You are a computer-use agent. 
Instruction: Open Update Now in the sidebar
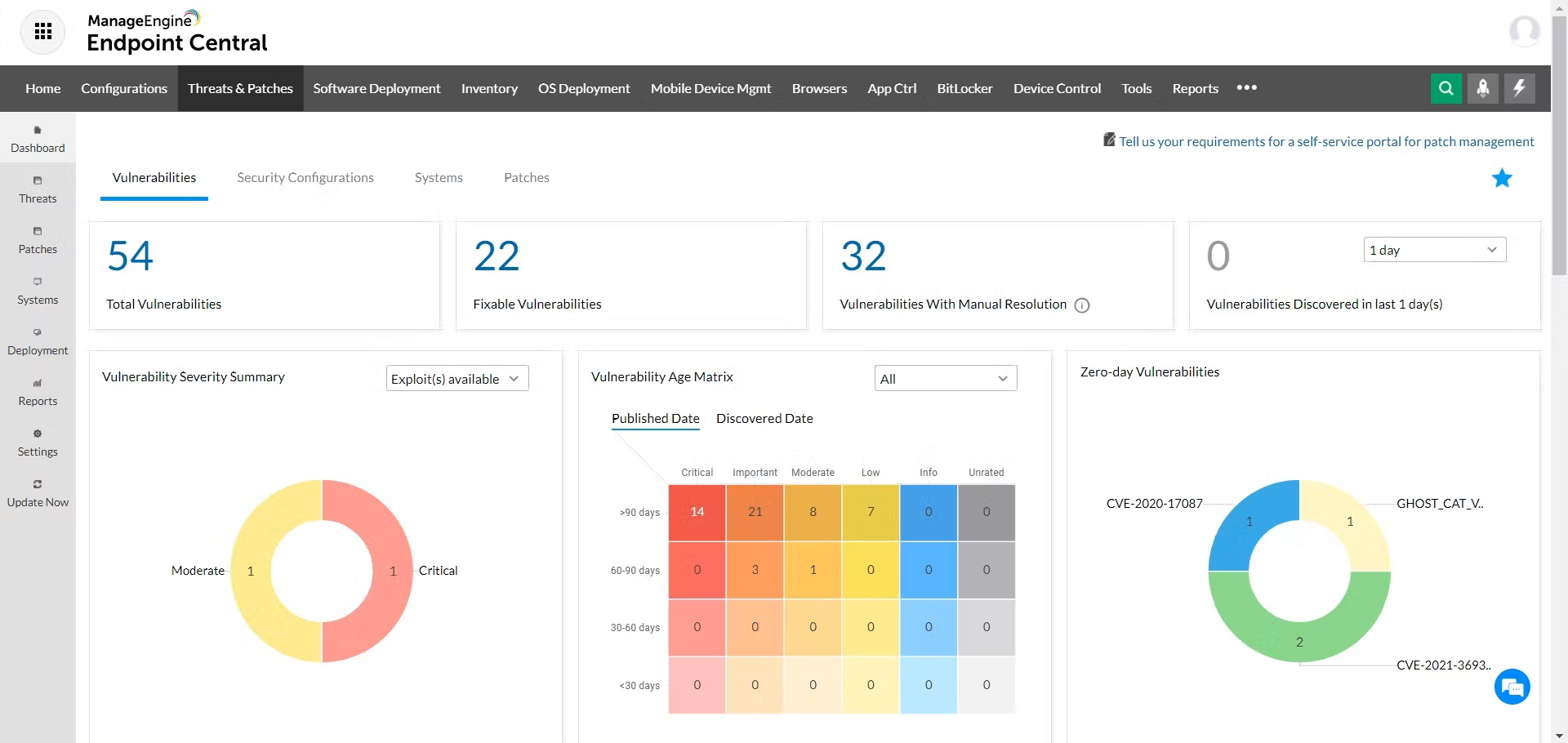[x=38, y=494]
